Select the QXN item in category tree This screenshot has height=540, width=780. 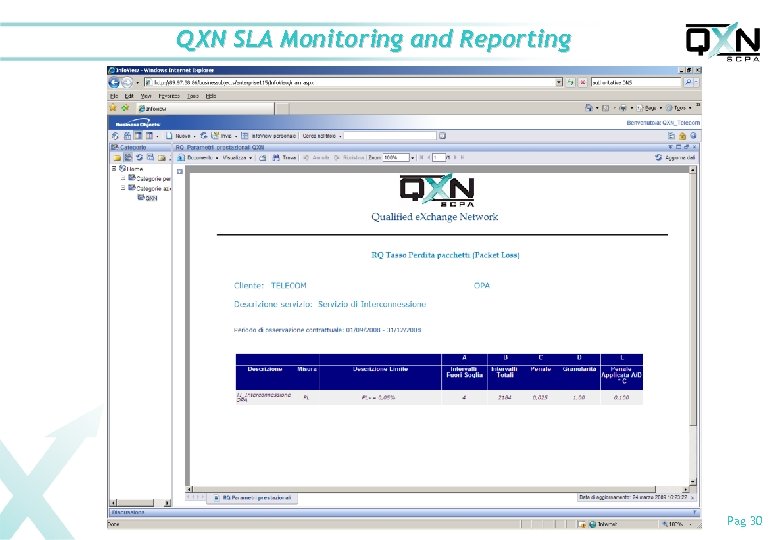tap(148, 197)
